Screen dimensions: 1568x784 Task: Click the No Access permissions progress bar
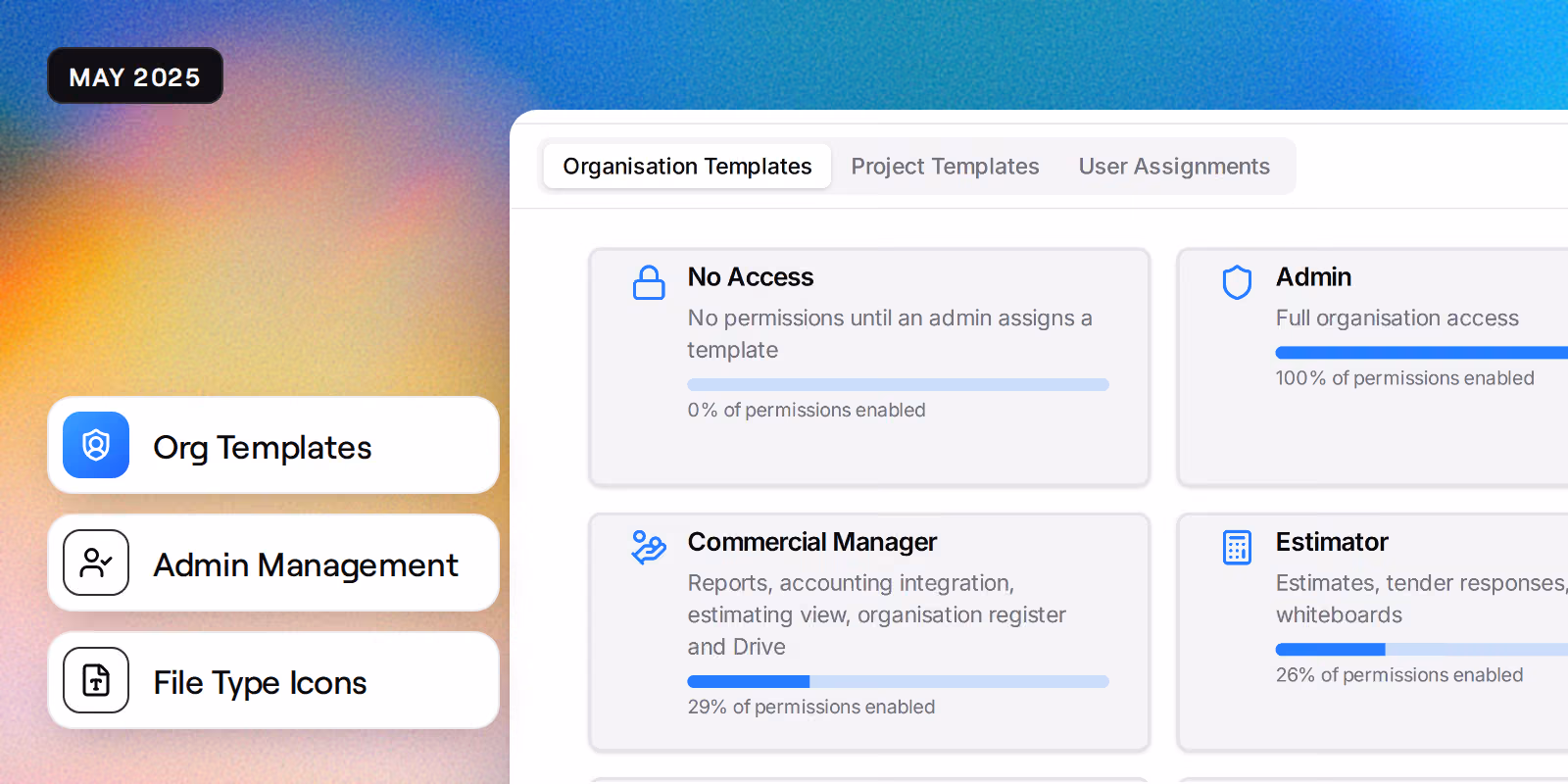pos(898,385)
